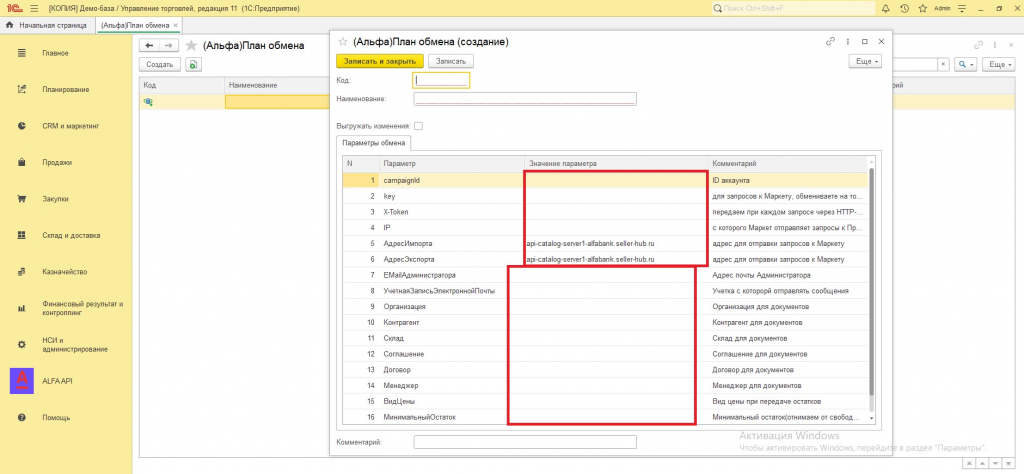Image resolution: width=1024 pixels, height=474 pixels.
Task: Click the parameters table vertical scrollbar
Action: [871, 281]
